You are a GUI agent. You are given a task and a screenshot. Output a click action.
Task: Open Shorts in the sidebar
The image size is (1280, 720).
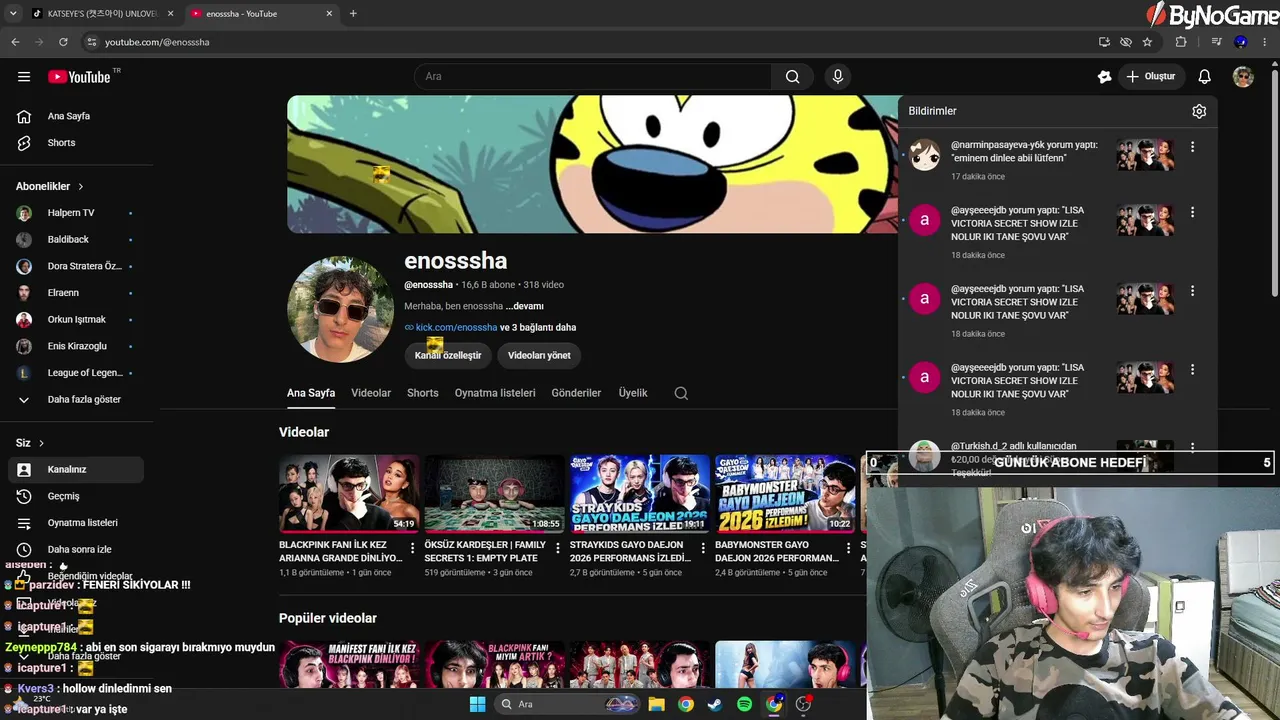76,143
